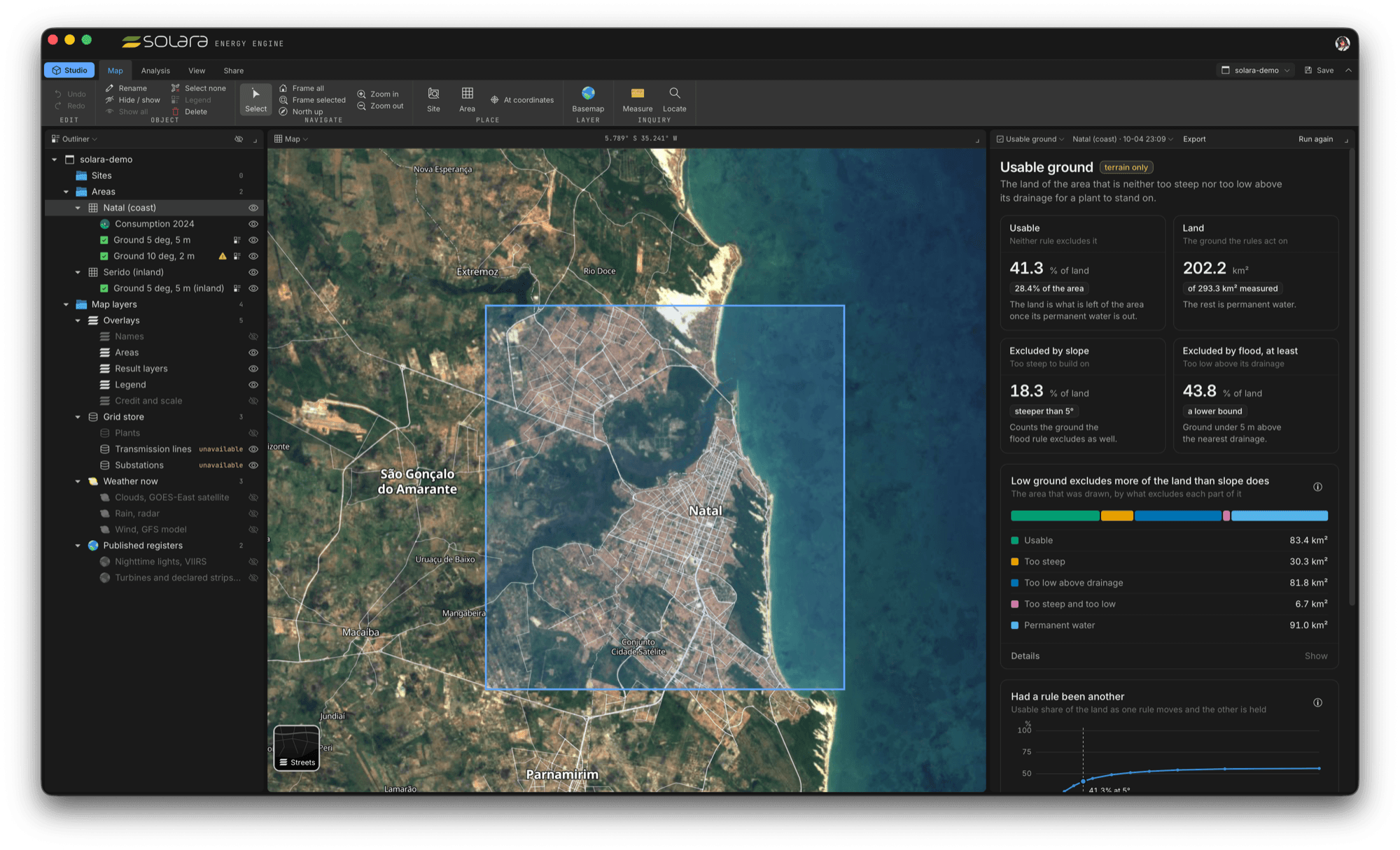This screenshot has width=1400, height=850.
Task: Open the Share tab
Action: click(234, 71)
